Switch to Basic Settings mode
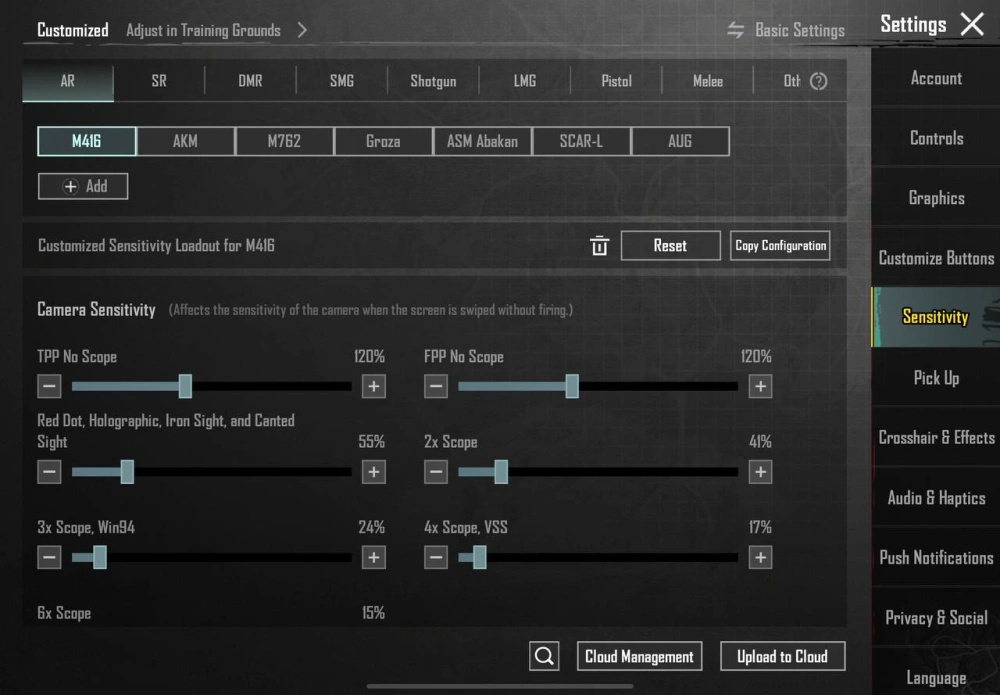Screen dimensions: 1000x695 coord(786,30)
